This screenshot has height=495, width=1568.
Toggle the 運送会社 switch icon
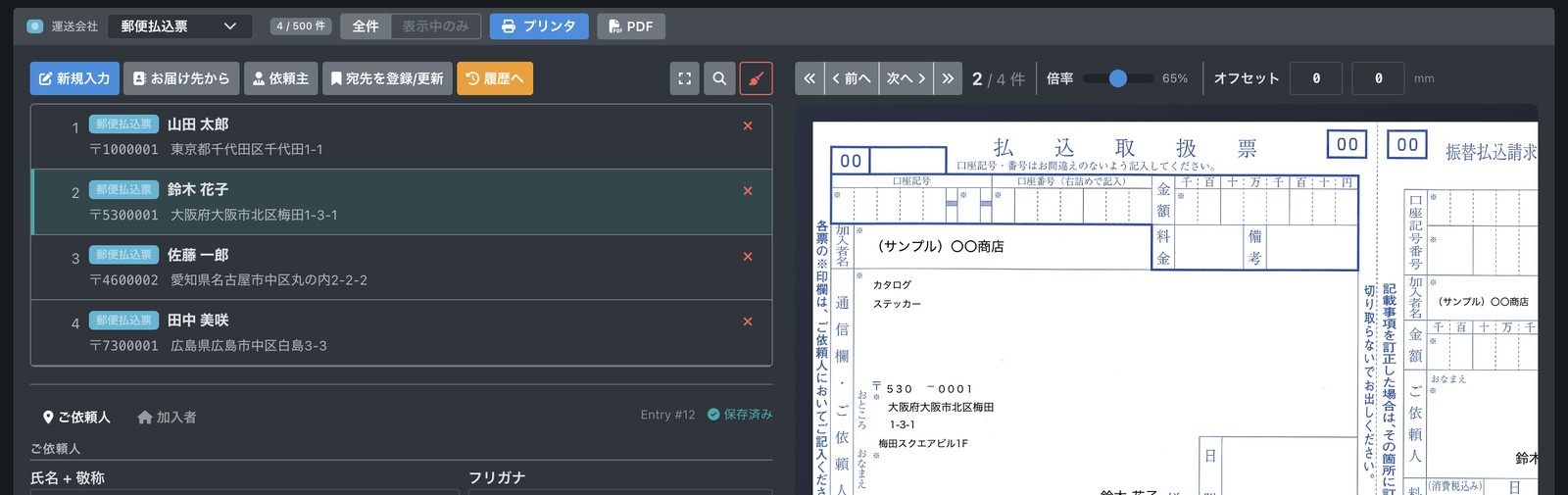click(35, 26)
